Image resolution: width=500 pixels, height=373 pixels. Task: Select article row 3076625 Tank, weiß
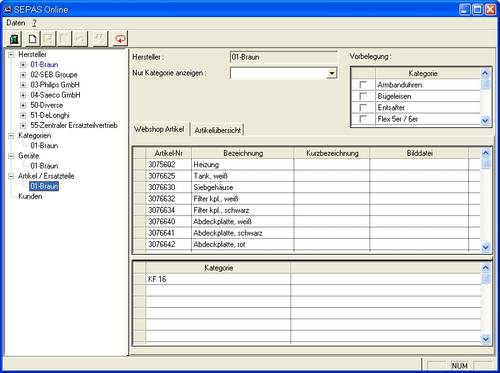(307, 176)
